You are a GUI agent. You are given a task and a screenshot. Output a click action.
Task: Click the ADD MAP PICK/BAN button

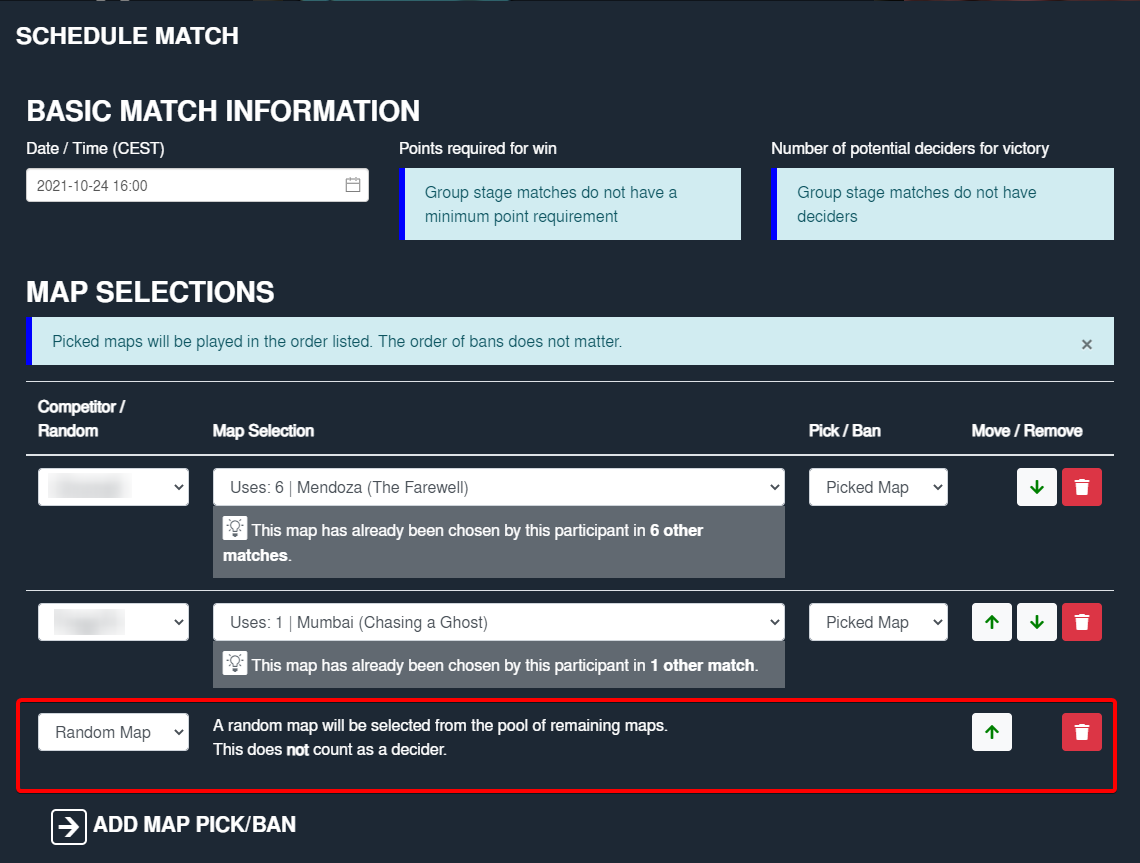pos(194,825)
